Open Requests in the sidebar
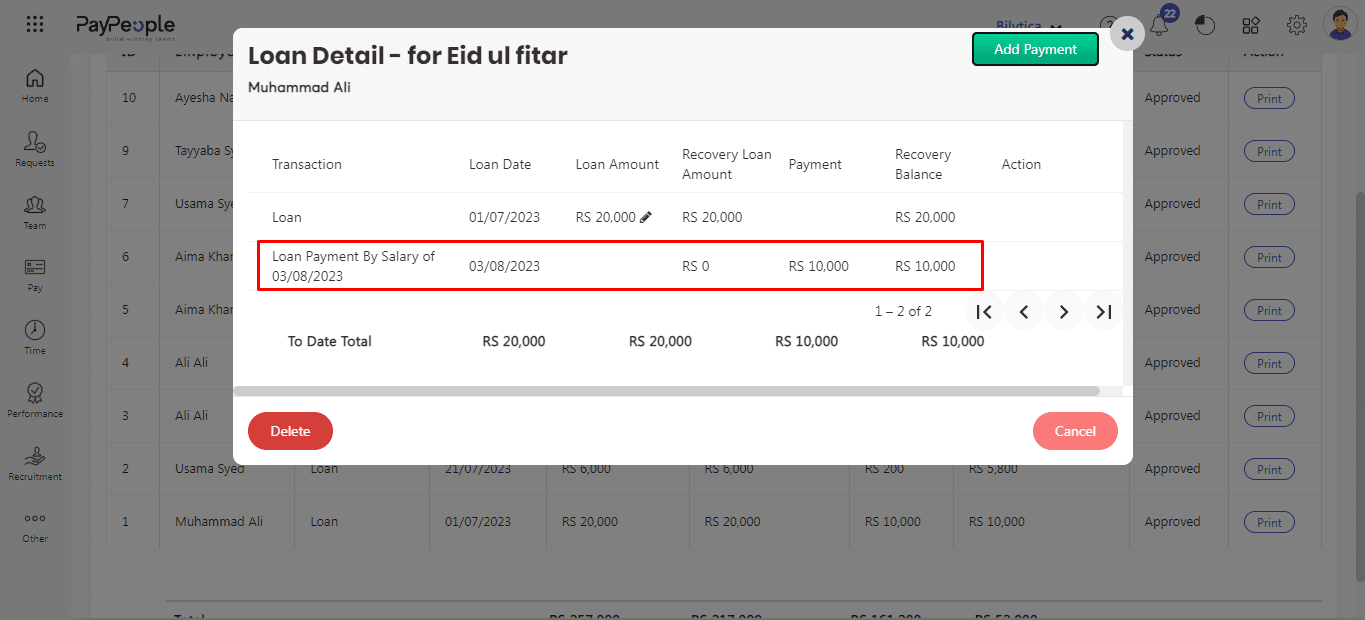 pyautogui.click(x=35, y=149)
